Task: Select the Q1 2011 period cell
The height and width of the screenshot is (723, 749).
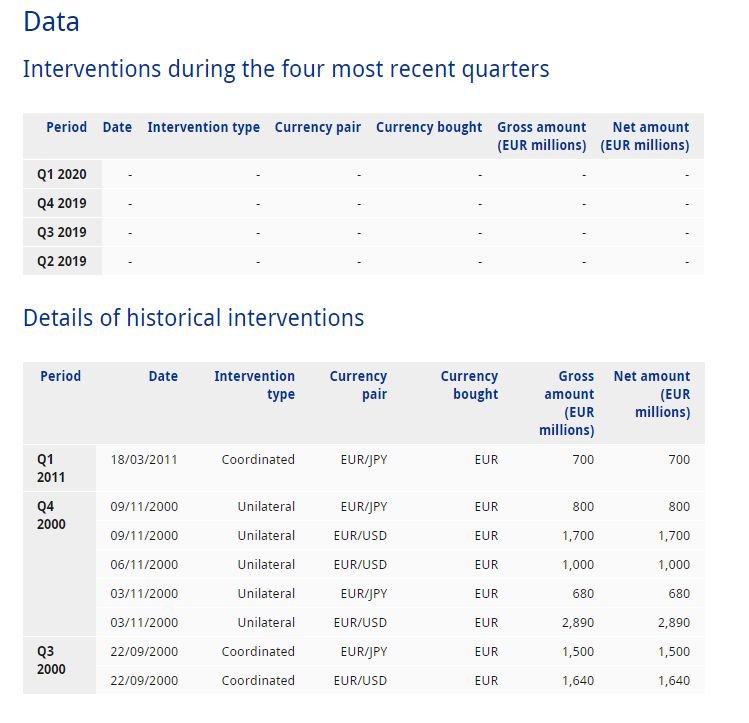Action: pyautogui.click(x=51, y=468)
